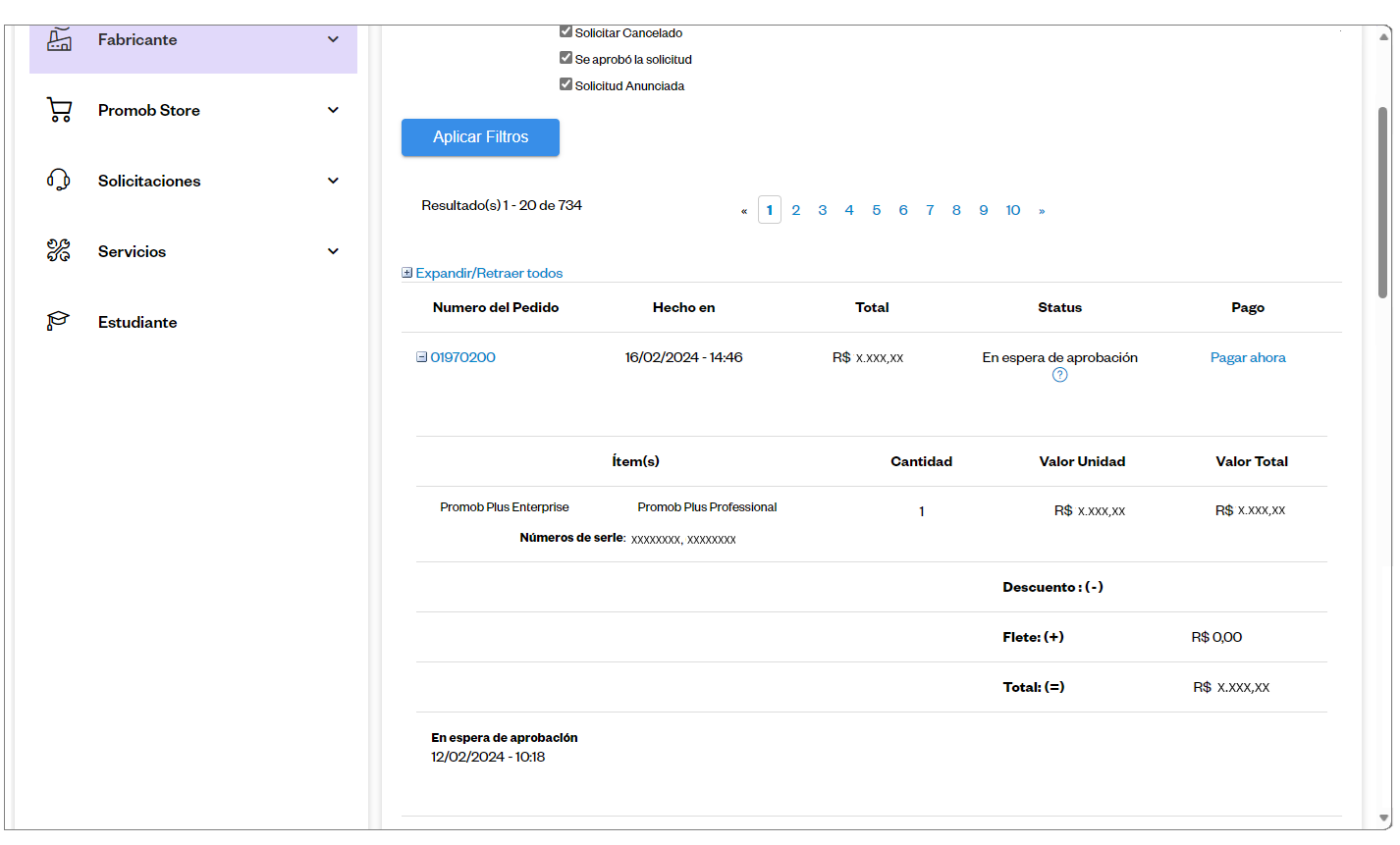Go to results page 5
This screenshot has width=1400, height=845.
tap(877, 210)
